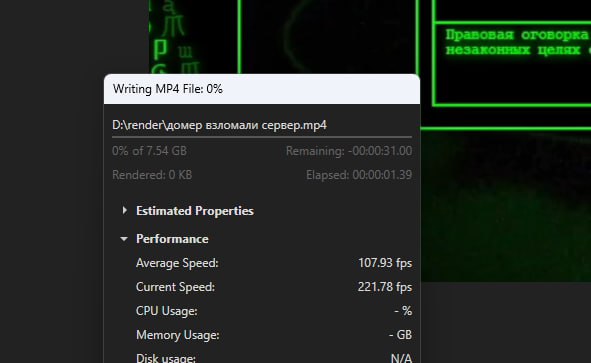The height and width of the screenshot is (363, 591).
Task: Select the Average Speed label
Action: pyautogui.click(x=177, y=263)
